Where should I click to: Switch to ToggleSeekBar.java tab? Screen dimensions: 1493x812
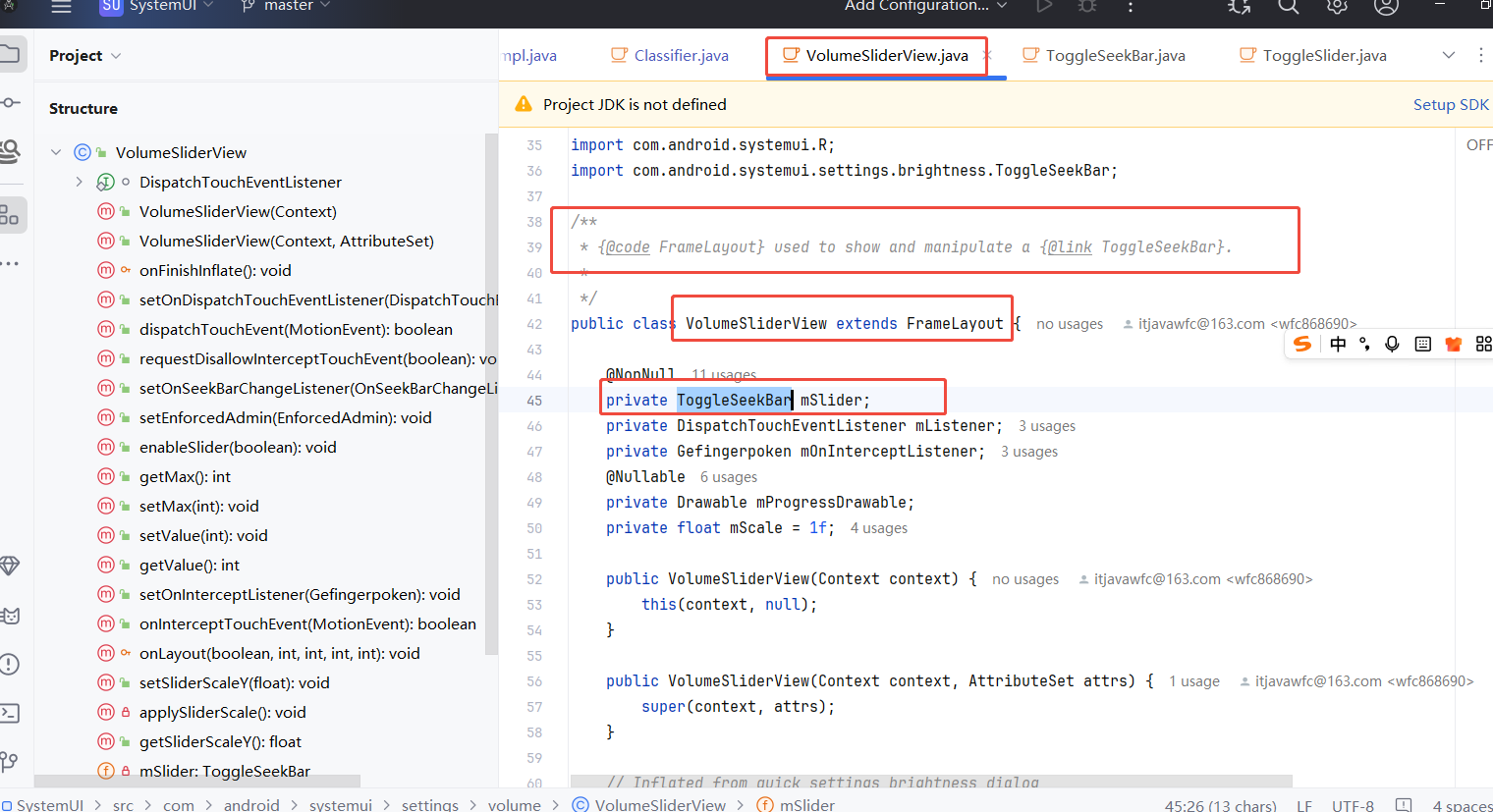(x=1104, y=55)
